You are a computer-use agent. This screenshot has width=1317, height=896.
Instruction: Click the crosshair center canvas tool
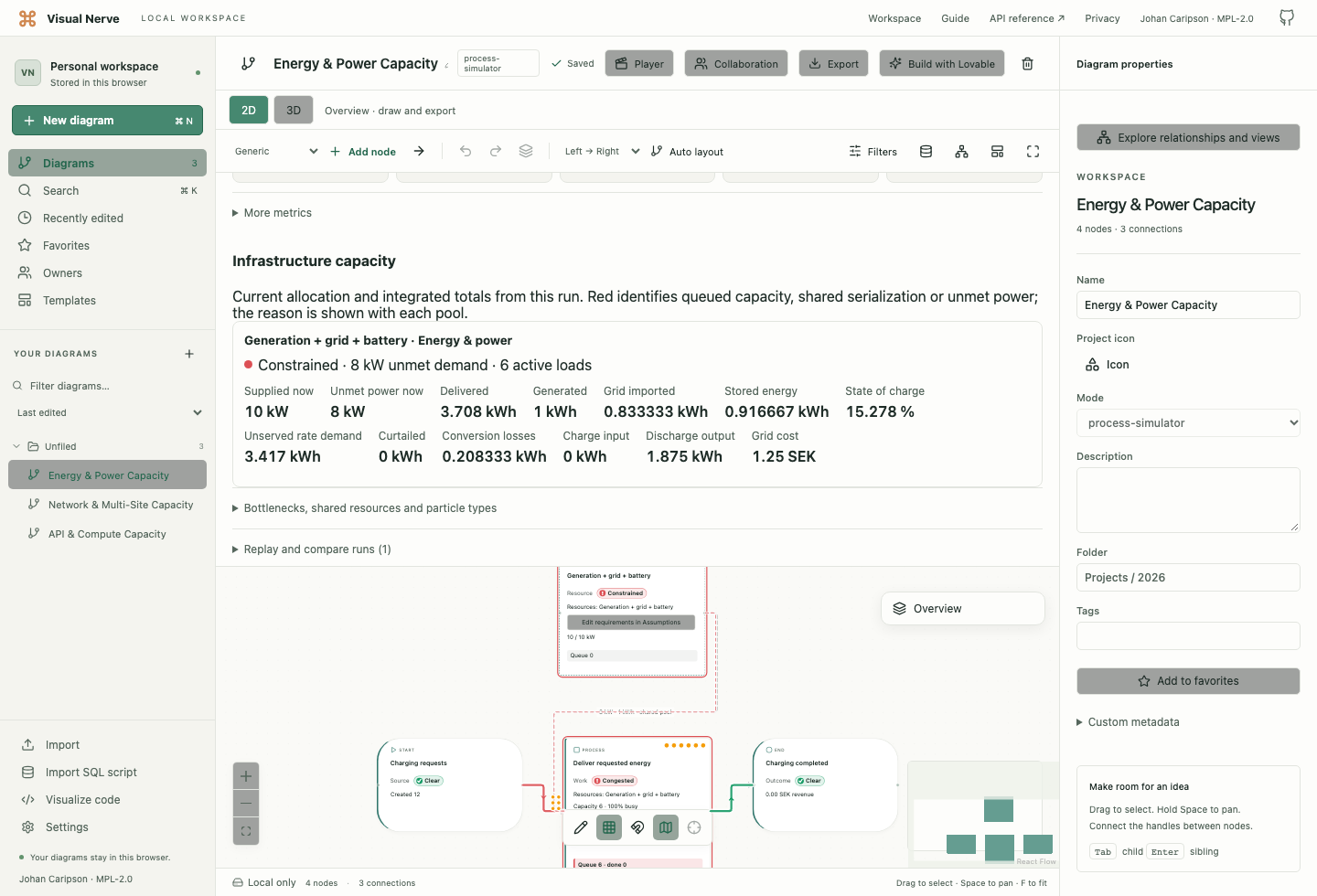click(x=694, y=827)
